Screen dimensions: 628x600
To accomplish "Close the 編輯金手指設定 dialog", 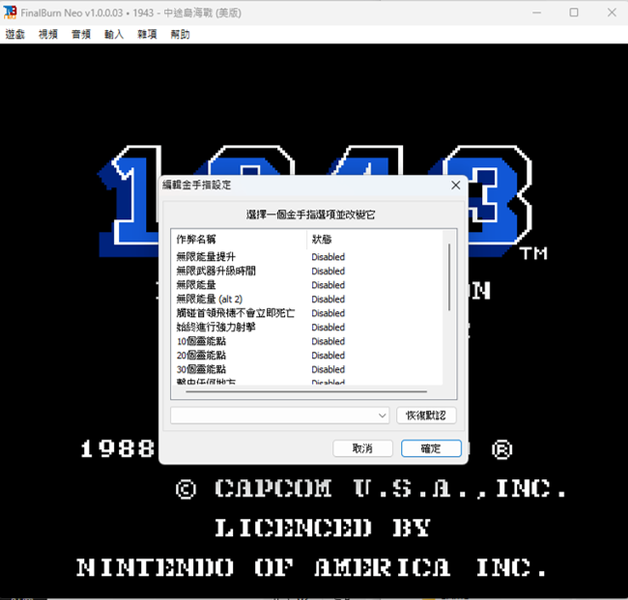I will [x=455, y=185].
